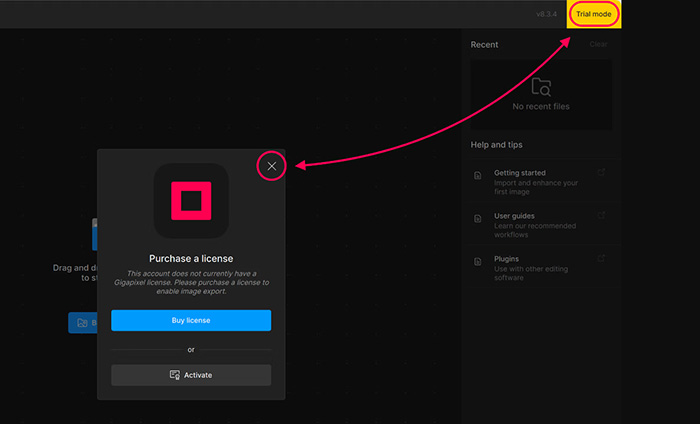700x424 pixels.
Task: Click the No recent files text
Action: point(541,107)
